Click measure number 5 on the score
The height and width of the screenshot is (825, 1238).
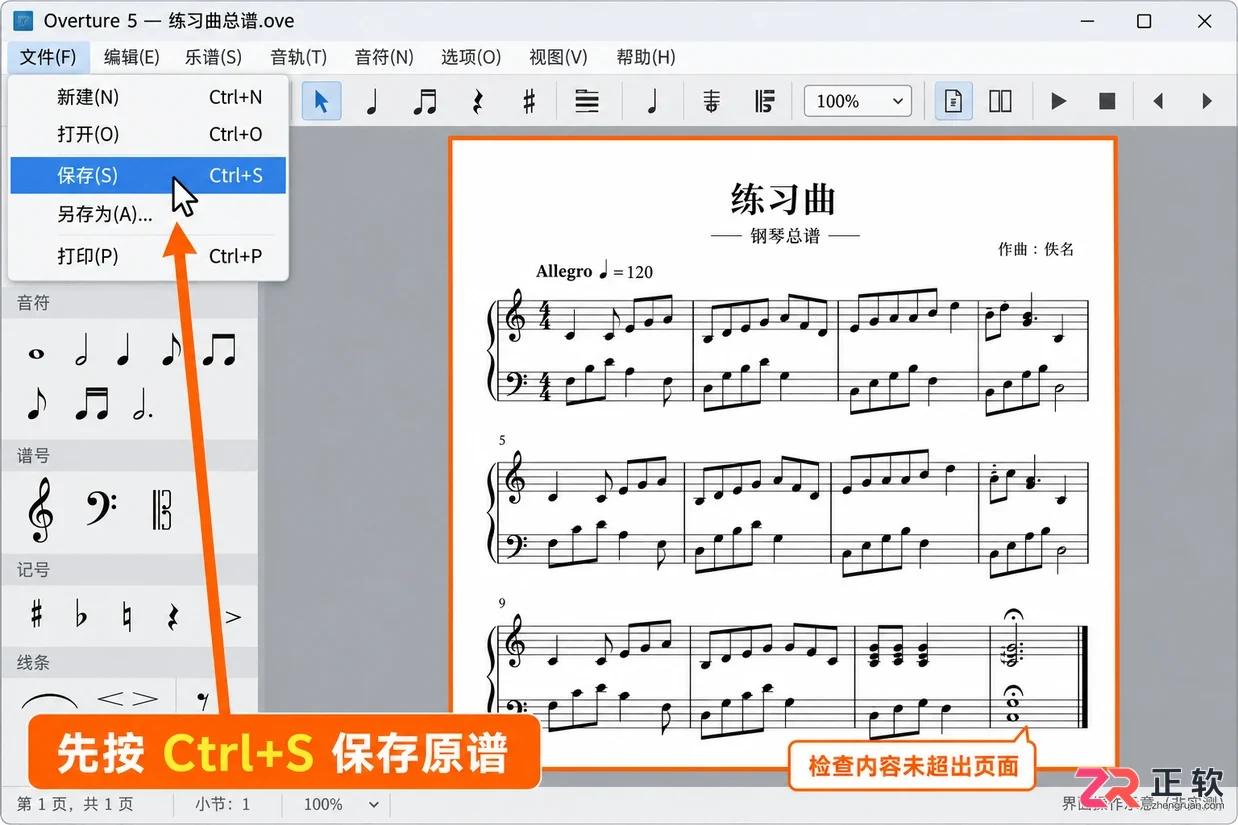503,440
